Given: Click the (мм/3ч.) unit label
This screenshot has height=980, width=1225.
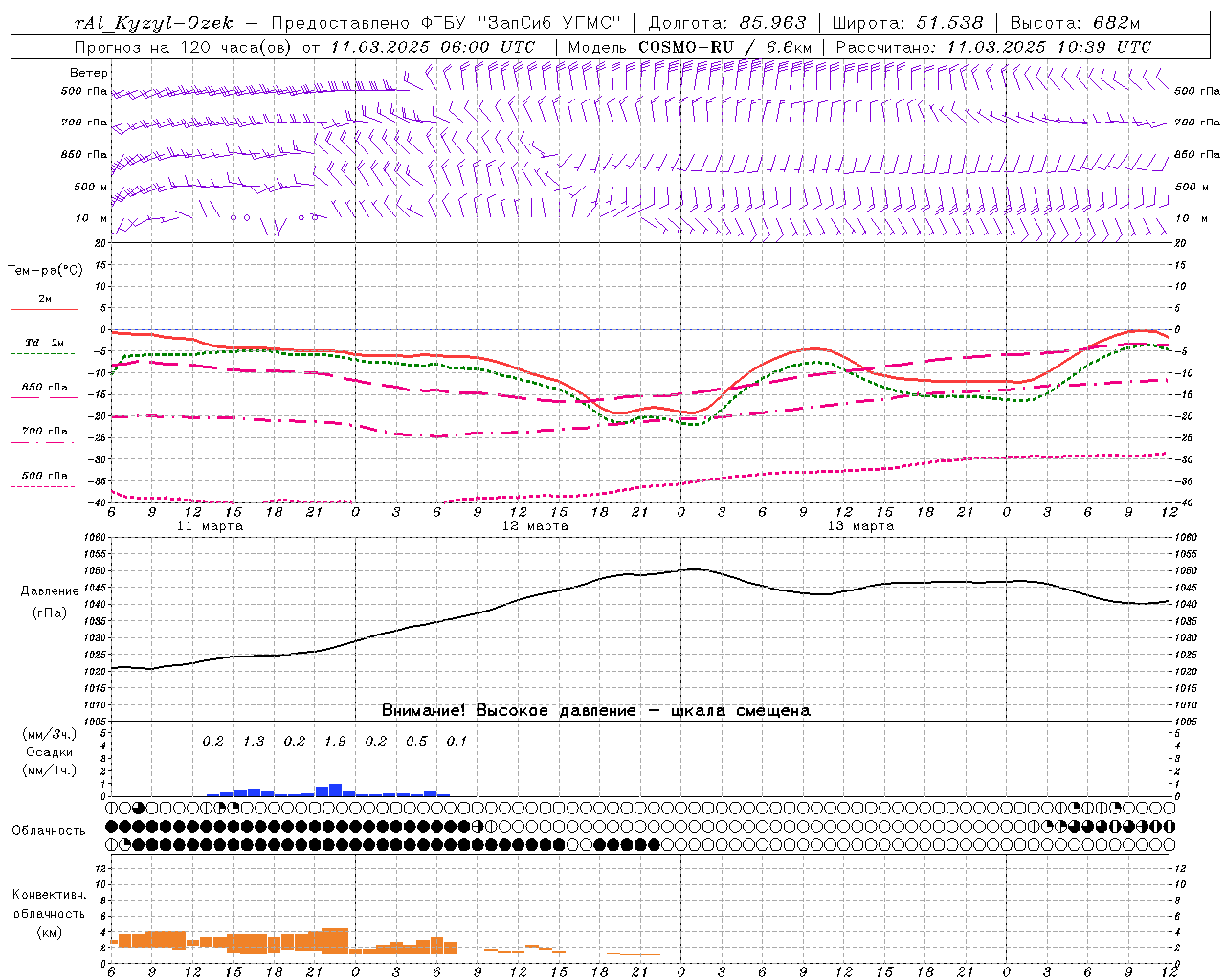Looking at the screenshot, I should point(50,734).
